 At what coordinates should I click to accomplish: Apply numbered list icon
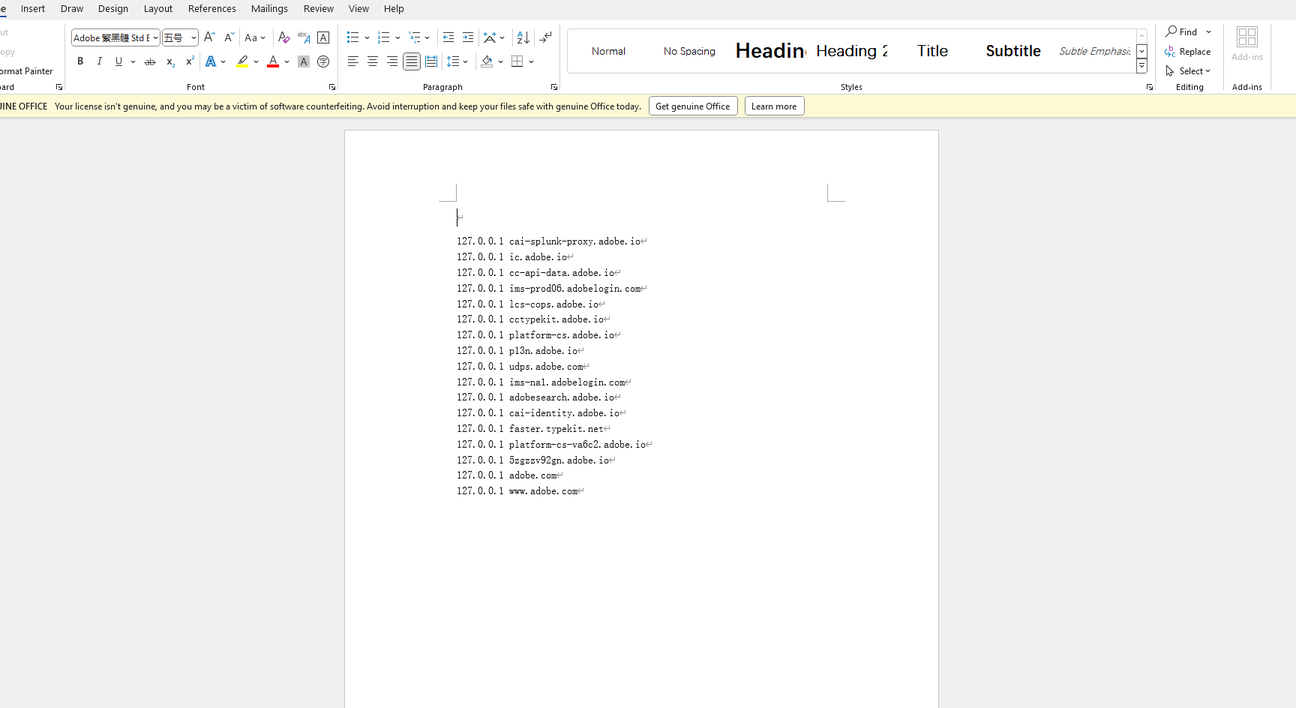(x=384, y=38)
